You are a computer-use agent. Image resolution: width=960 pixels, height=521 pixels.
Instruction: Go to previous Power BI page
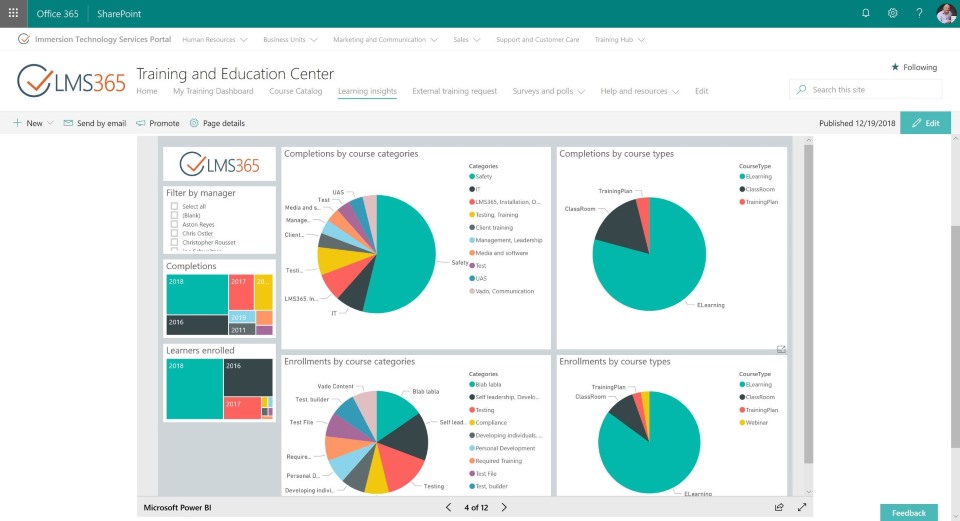point(448,508)
